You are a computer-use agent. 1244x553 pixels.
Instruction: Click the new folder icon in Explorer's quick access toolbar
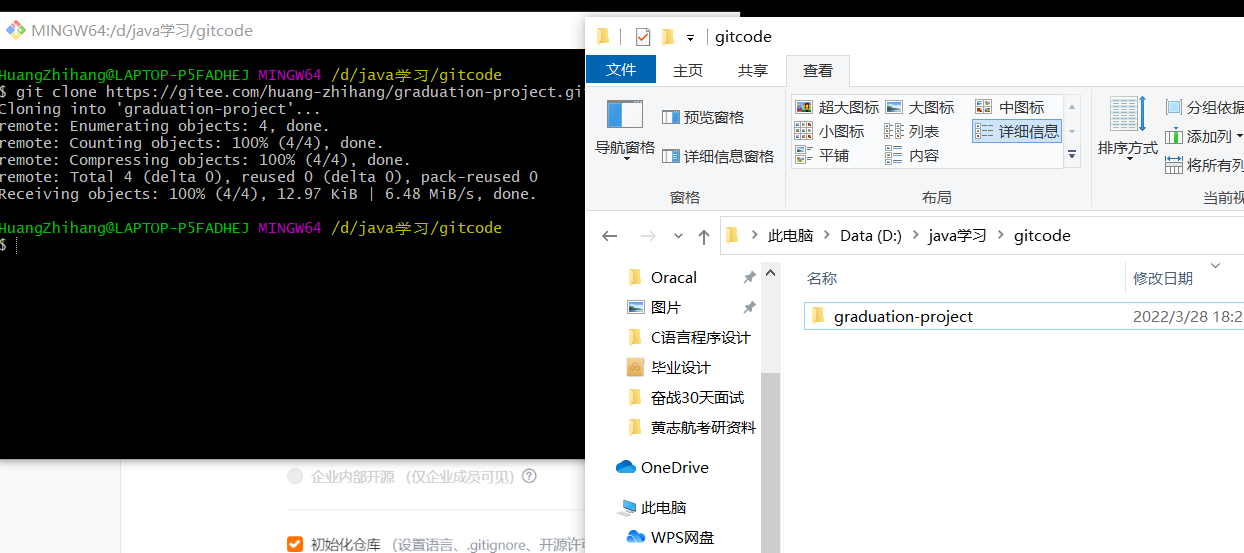(668, 37)
